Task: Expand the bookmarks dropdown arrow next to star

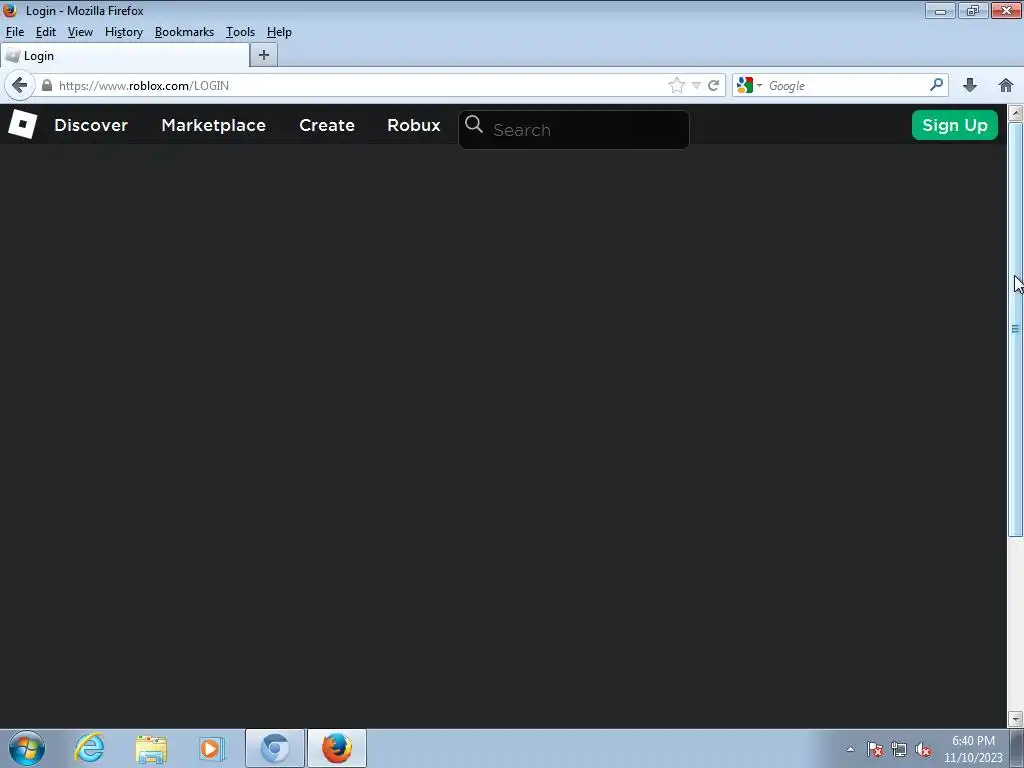Action: tap(696, 86)
